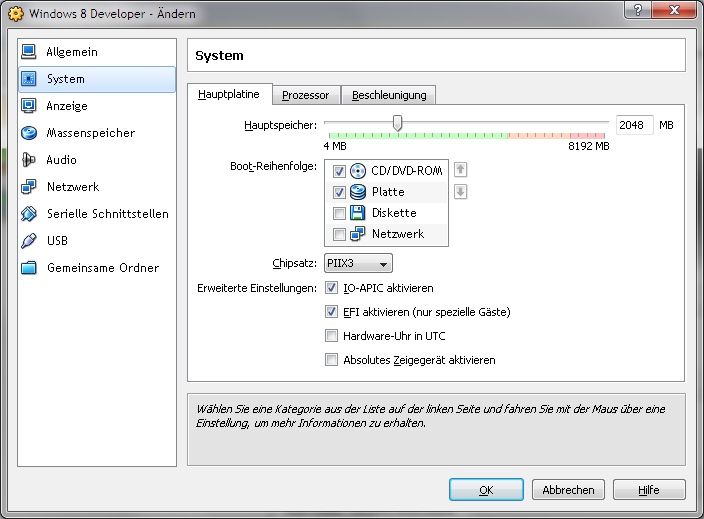
Task: Click the Abbrechen button
Action: pos(568,490)
